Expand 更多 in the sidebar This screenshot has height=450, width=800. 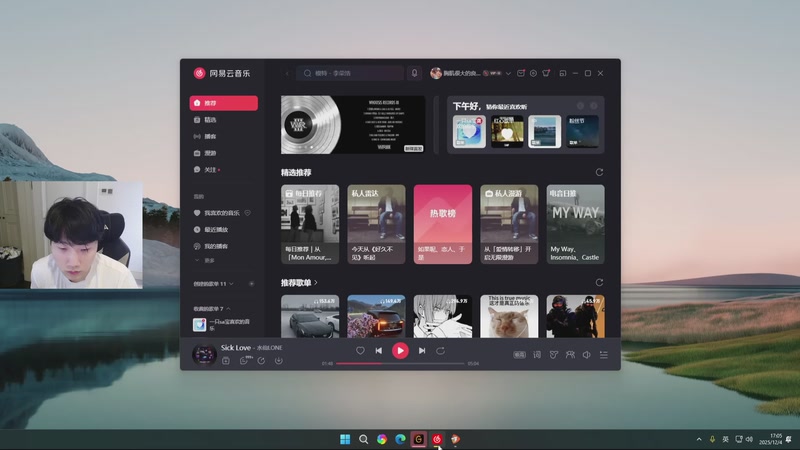pyautogui.click(x=205, y=260)
